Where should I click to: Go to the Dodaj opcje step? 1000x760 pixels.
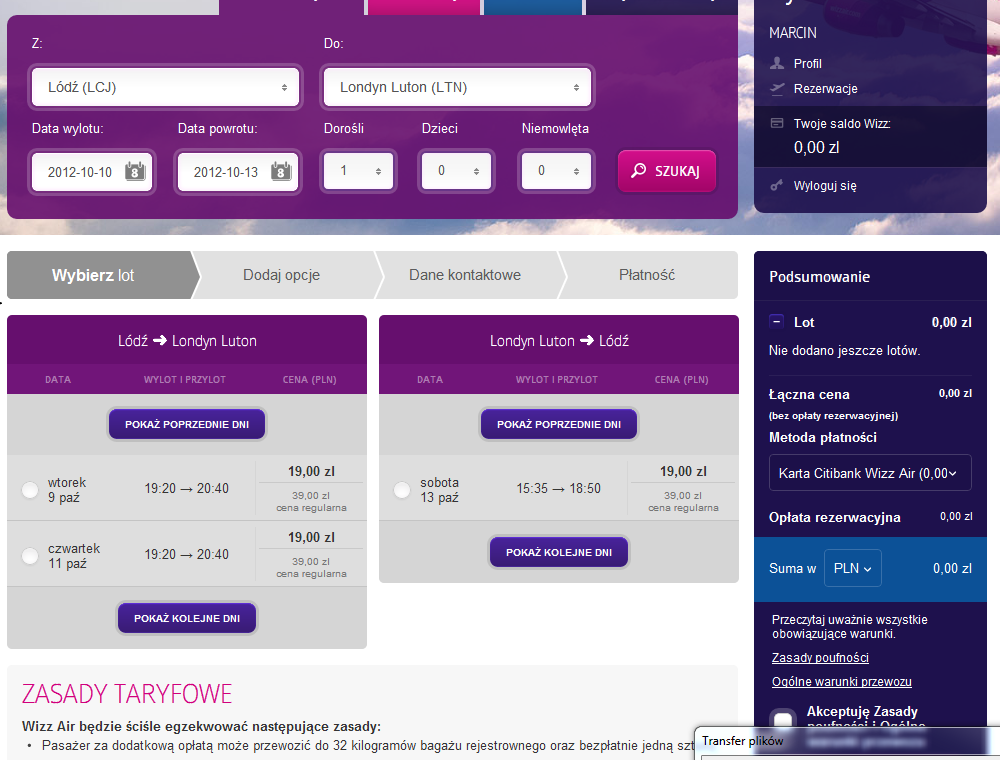pyautogui.click(x=281, y=275)
